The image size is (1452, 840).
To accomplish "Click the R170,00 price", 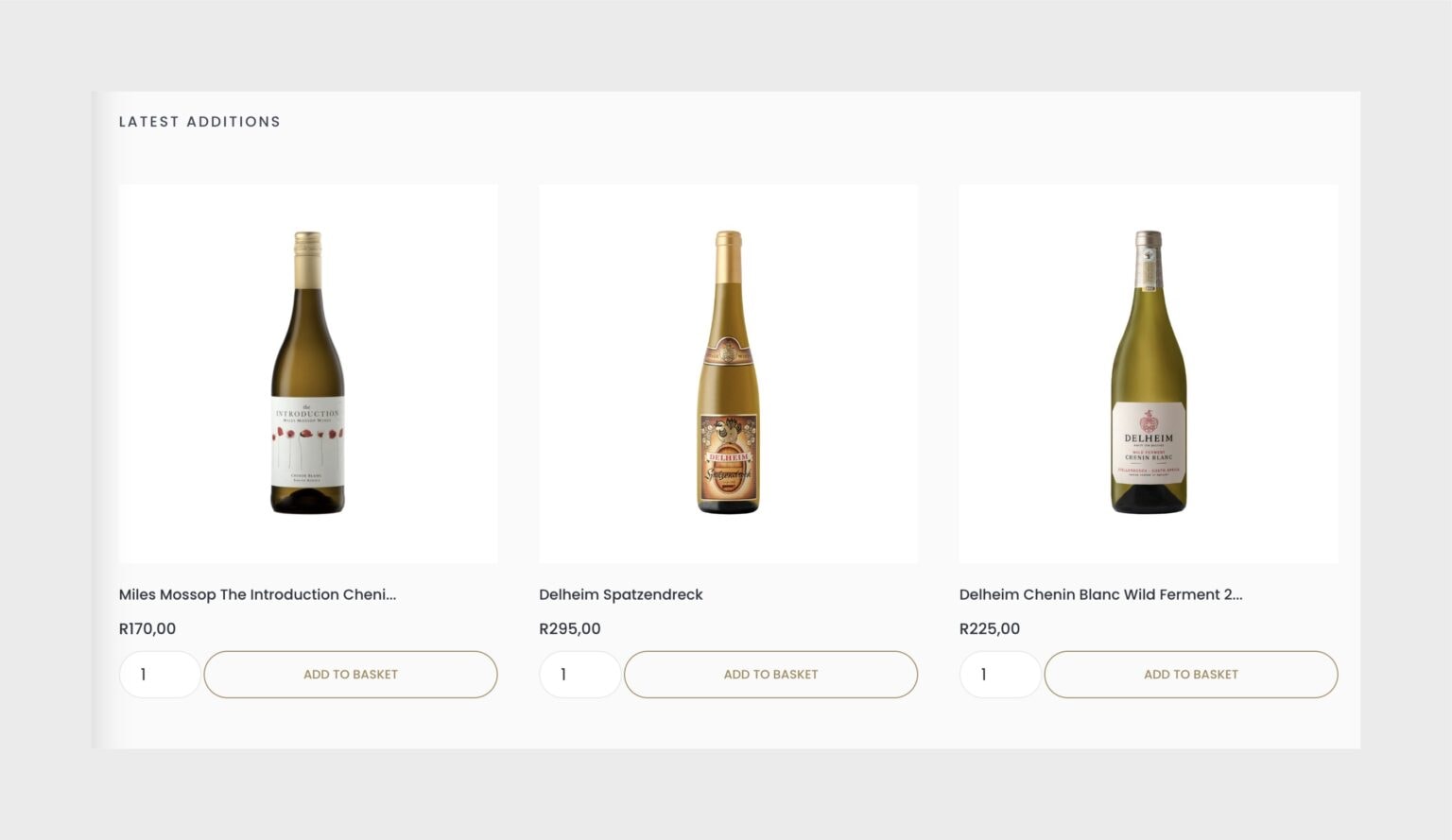I will click(x=147, y=629).
